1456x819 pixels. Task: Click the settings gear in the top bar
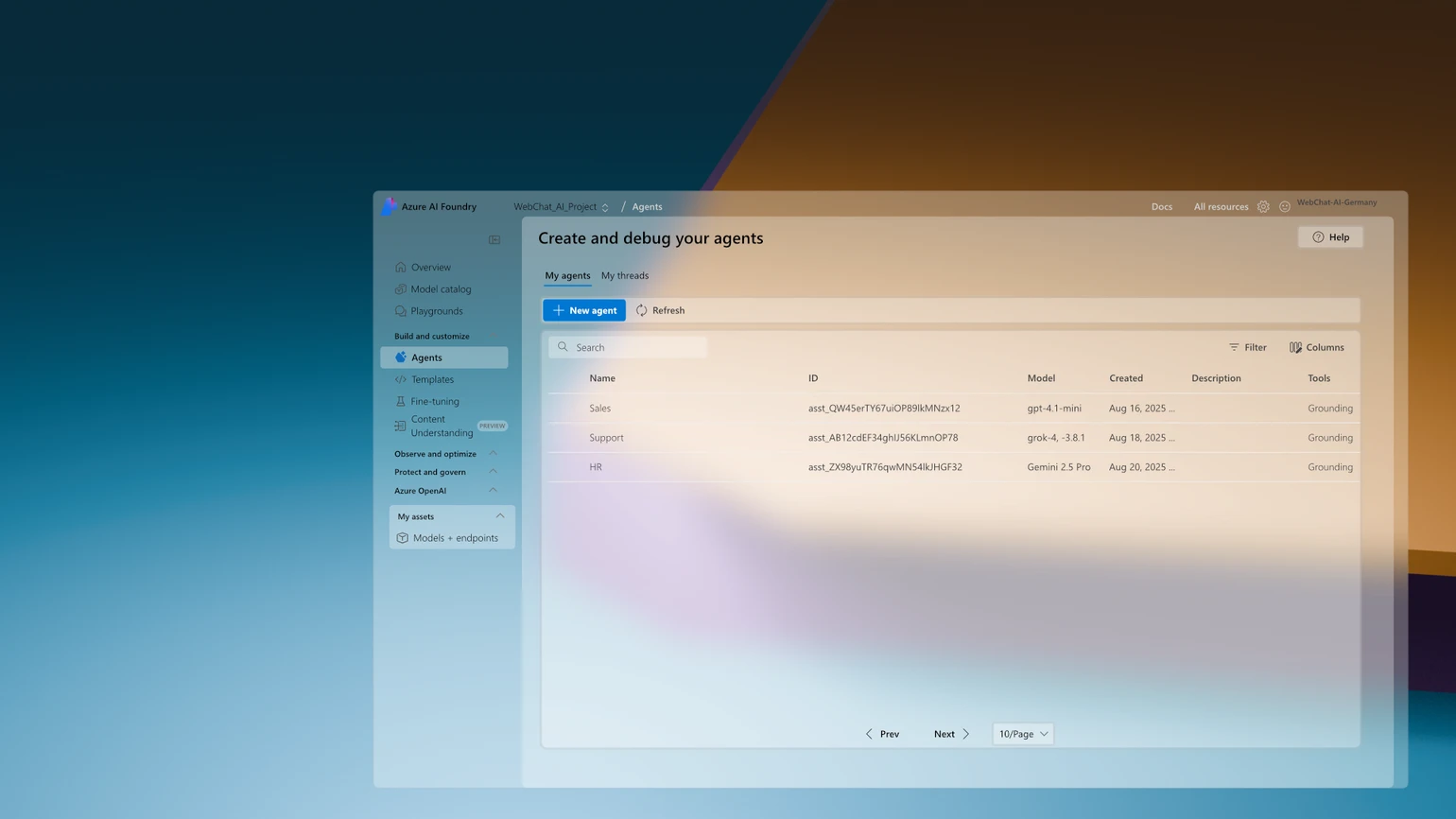[1263, 206]
